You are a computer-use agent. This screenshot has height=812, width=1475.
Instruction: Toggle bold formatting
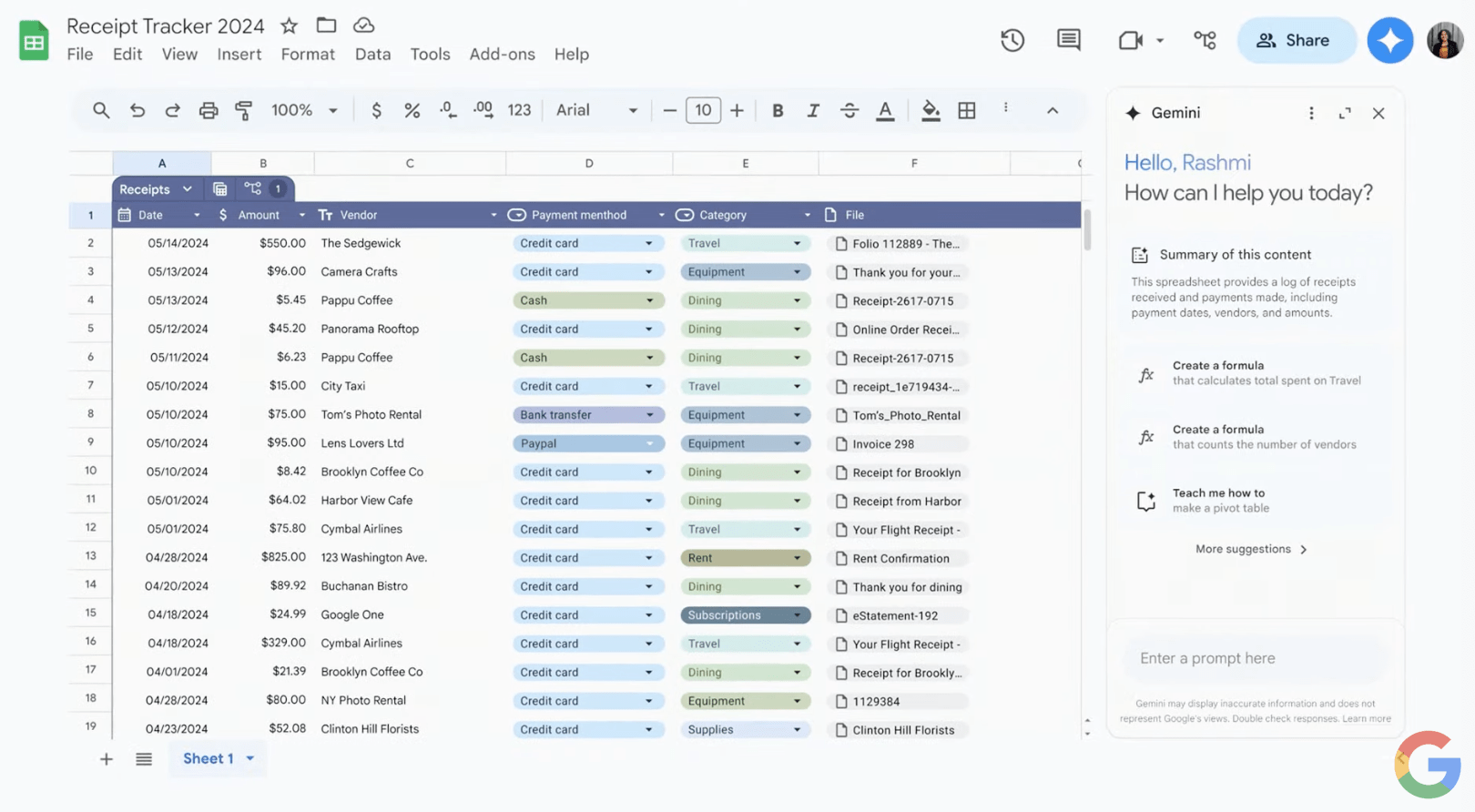(x=777, y=110)
